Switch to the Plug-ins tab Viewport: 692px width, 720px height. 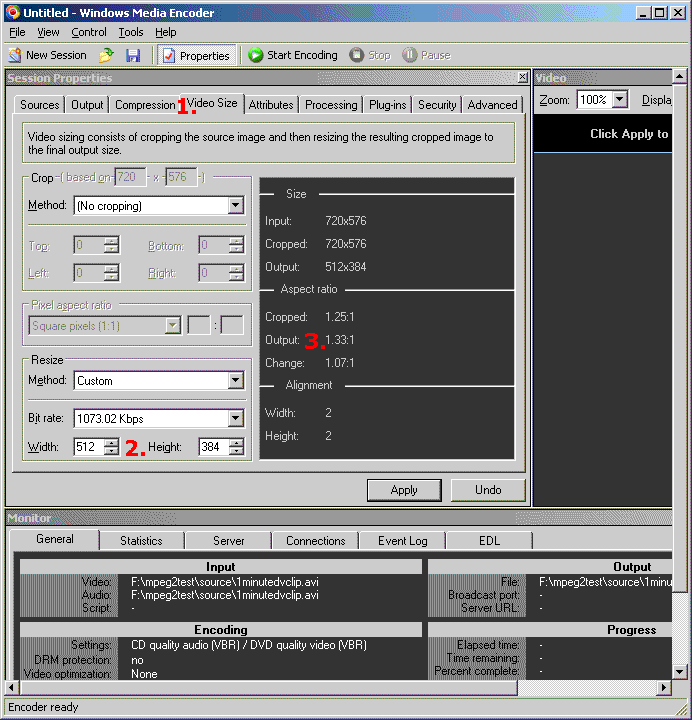[388, 105]
